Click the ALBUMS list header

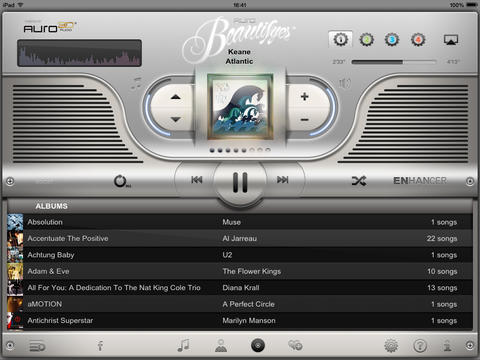point(52,206)
